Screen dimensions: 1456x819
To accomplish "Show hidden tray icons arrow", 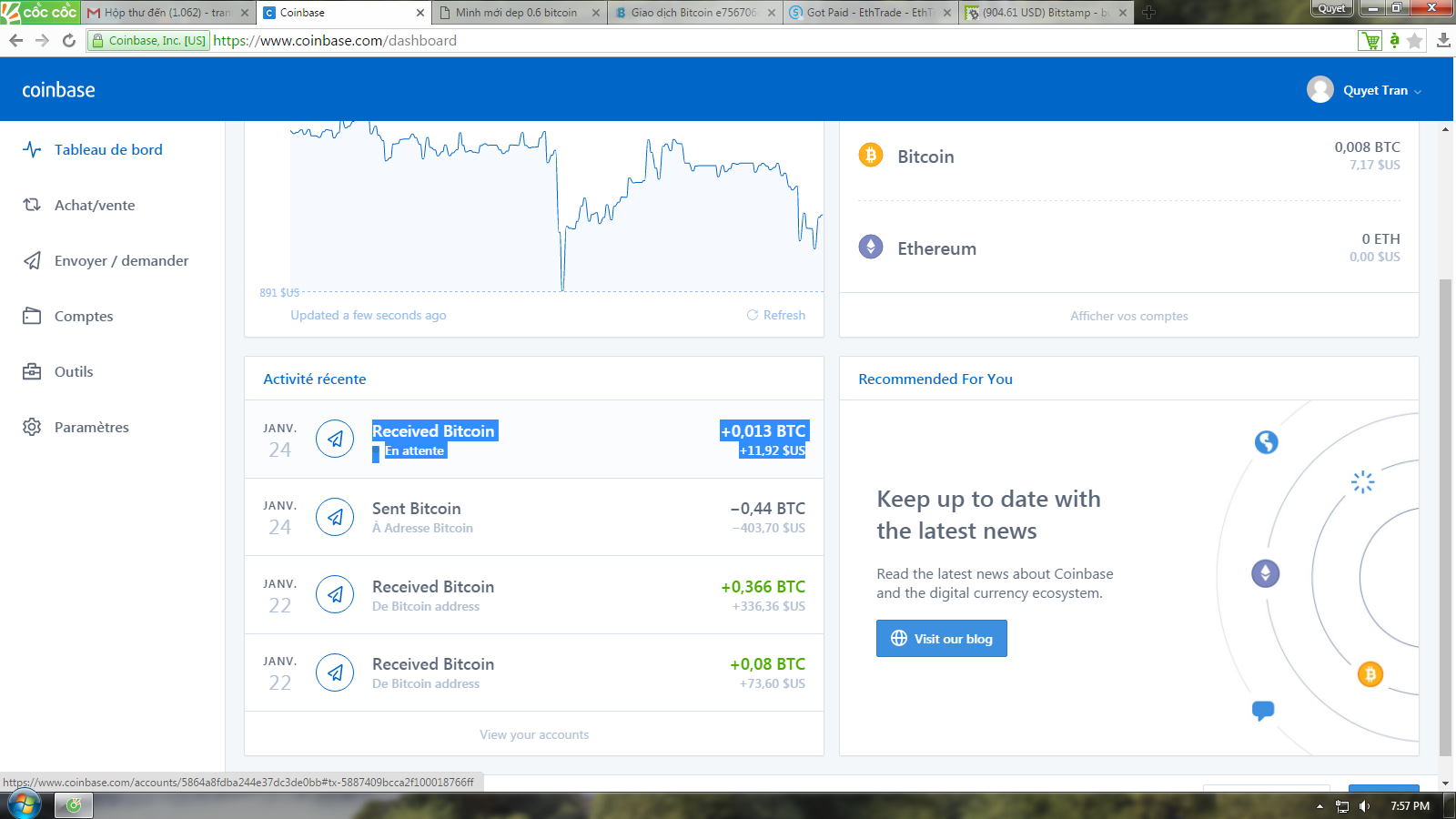I will pyautogui.click(x=1319, y=806).
